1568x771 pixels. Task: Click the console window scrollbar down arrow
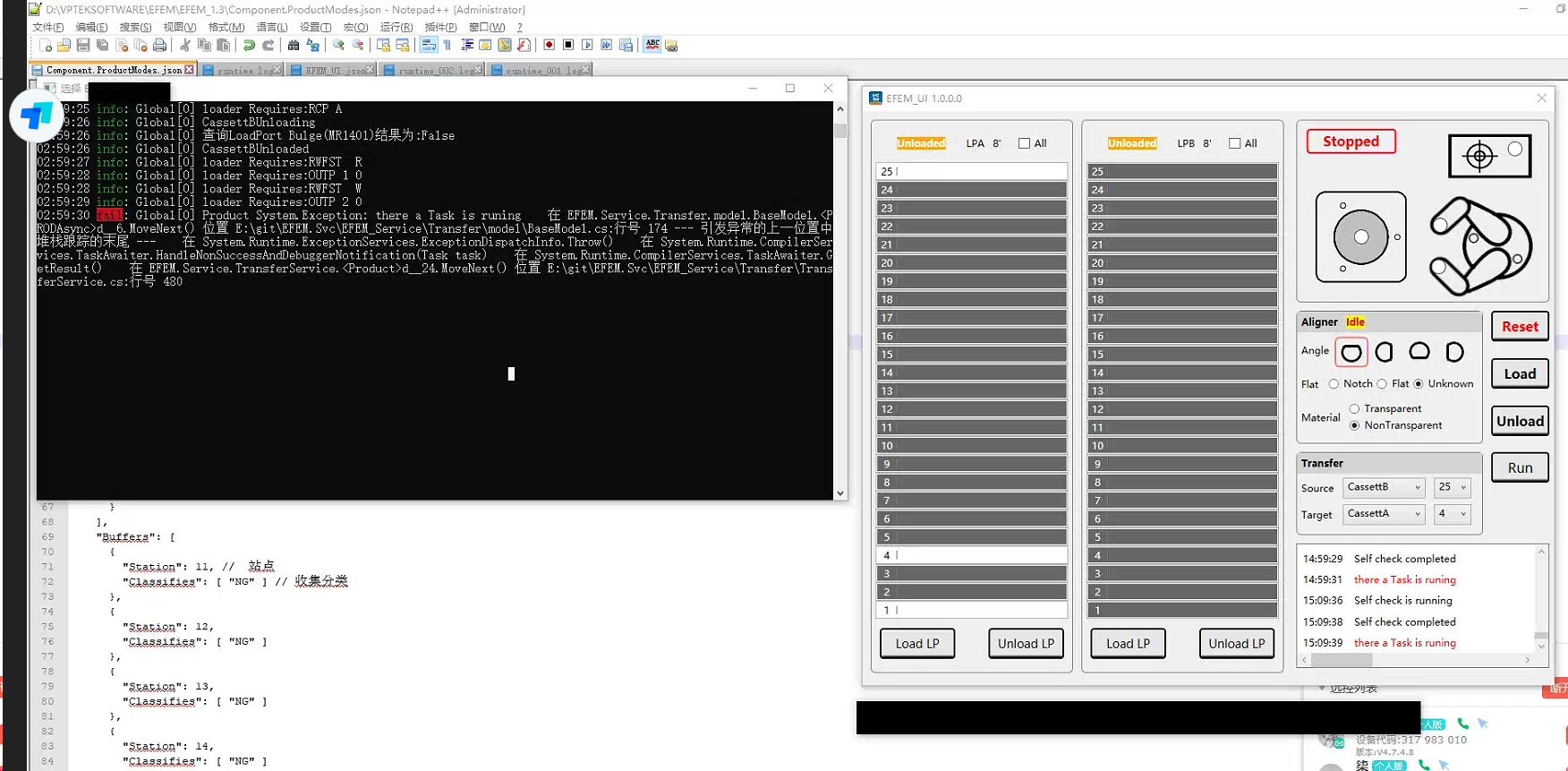[839, 493]
